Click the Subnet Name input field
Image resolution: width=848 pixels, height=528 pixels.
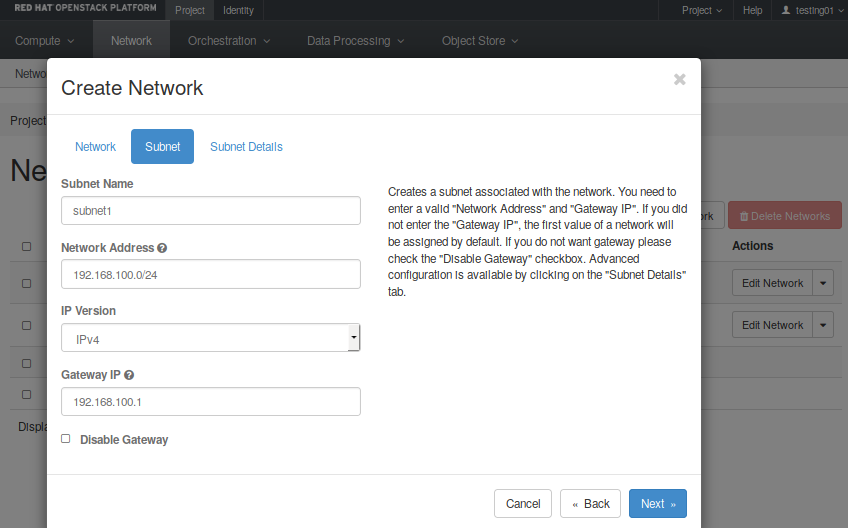pyautogui.click(x=210, y=211)
